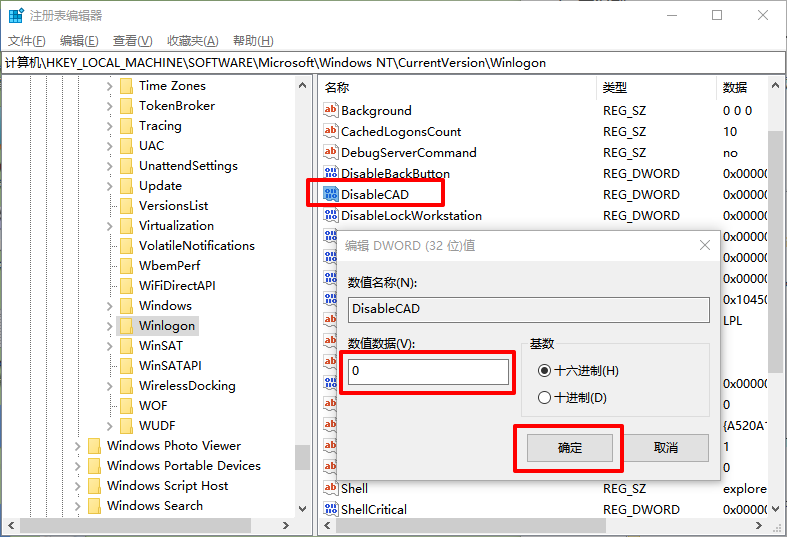Image resolution: width=787 pixels, height=537 pixels.
Task: Open the 文件(F) menu
Action: pyautogui.click(x=27, y=41)
